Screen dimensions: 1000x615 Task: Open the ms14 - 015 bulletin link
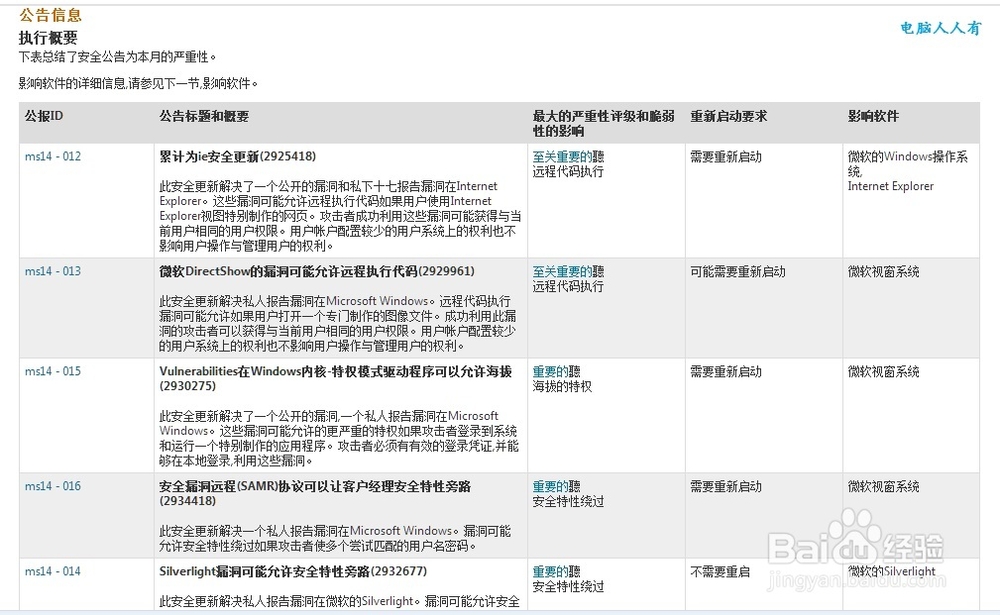[x=53, y=371]
